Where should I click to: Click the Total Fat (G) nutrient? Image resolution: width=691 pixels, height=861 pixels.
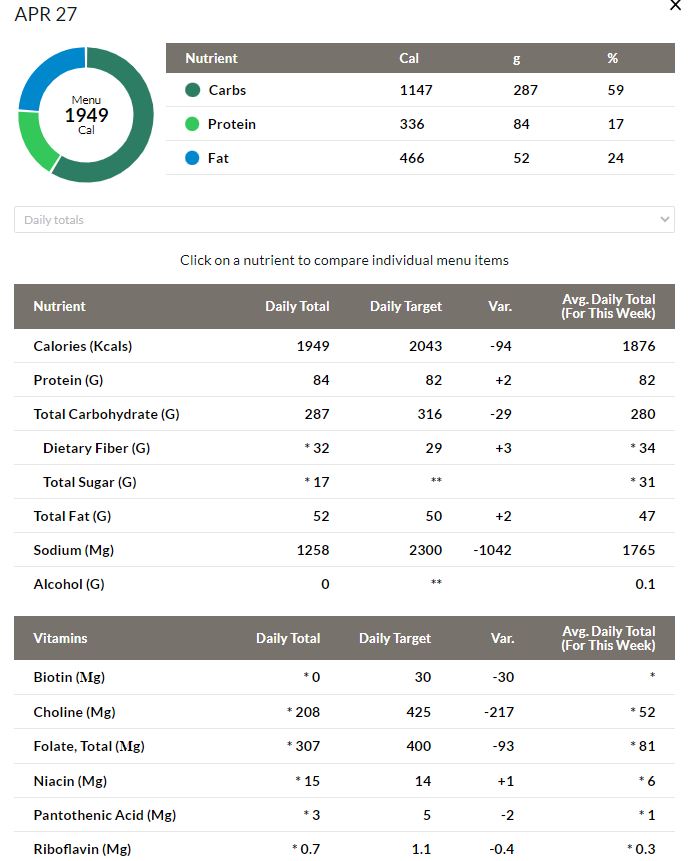[344, 516]
